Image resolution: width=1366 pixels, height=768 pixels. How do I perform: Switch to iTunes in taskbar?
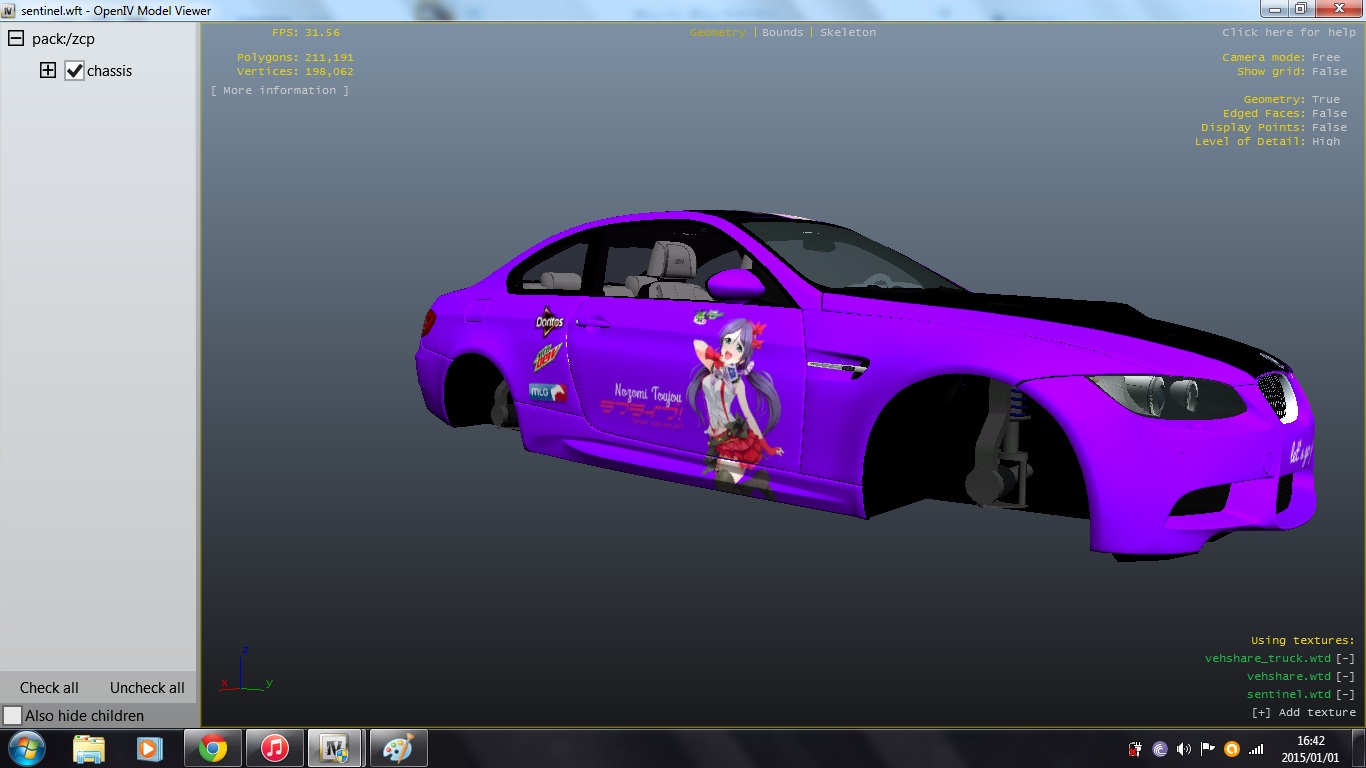[x=275, y=747]
